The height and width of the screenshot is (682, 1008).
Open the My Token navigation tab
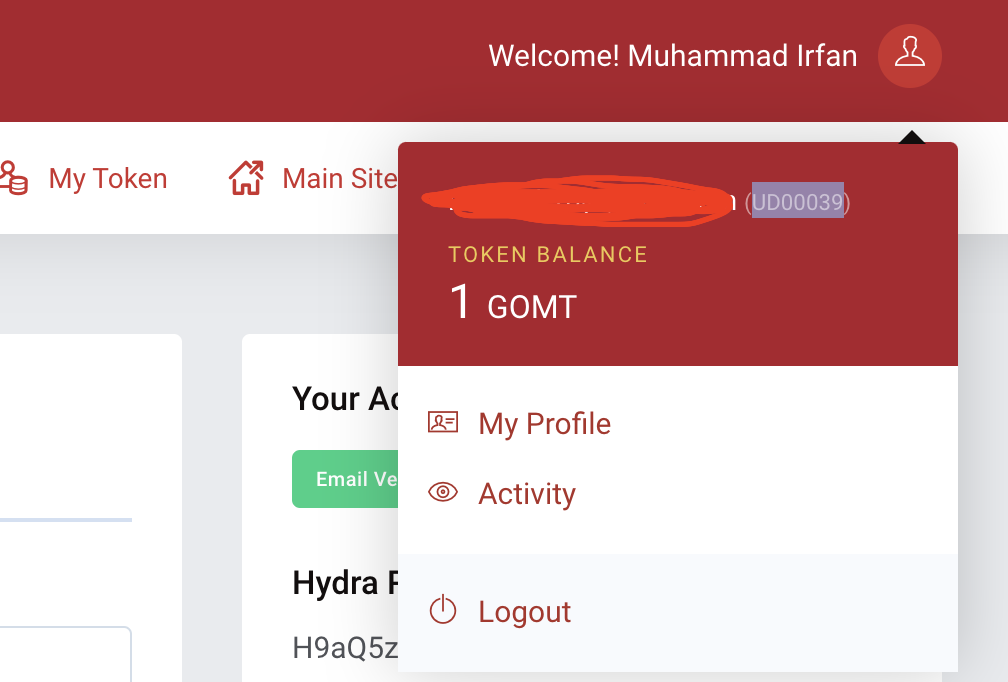pyautogui.click(x=107, y=179)
